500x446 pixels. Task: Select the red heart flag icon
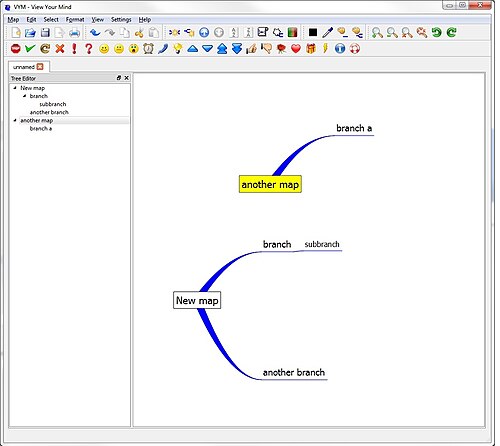tap(296, 49)
